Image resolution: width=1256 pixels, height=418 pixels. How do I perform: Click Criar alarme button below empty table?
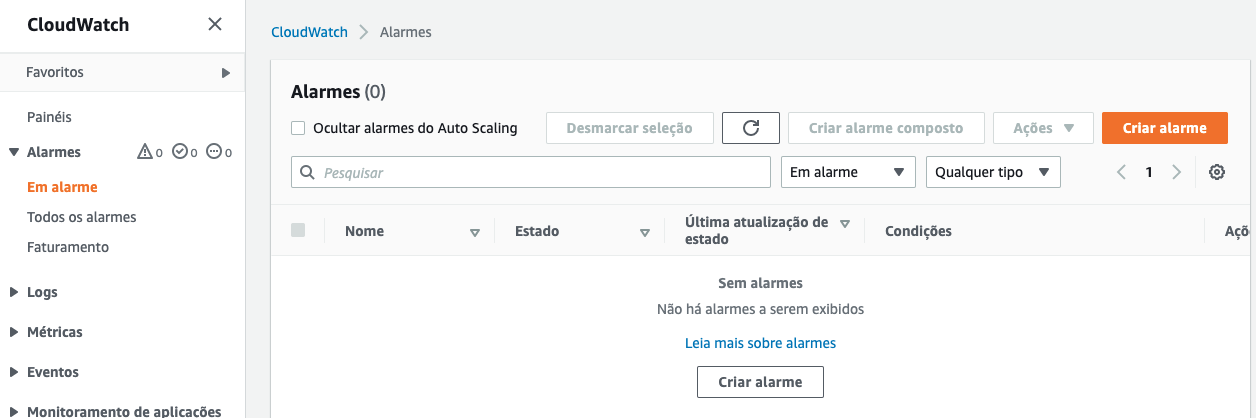point(760,382)
